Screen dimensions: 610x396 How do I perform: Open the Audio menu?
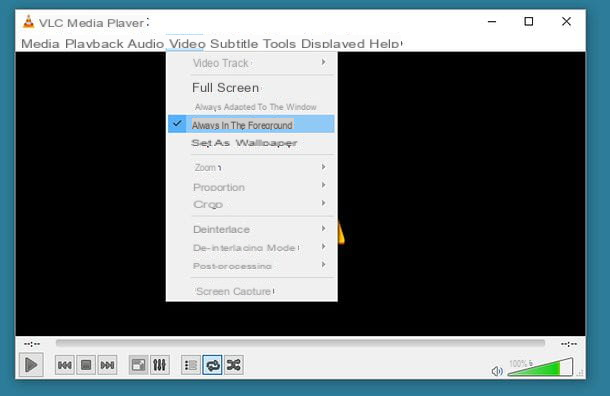[146, 44]
